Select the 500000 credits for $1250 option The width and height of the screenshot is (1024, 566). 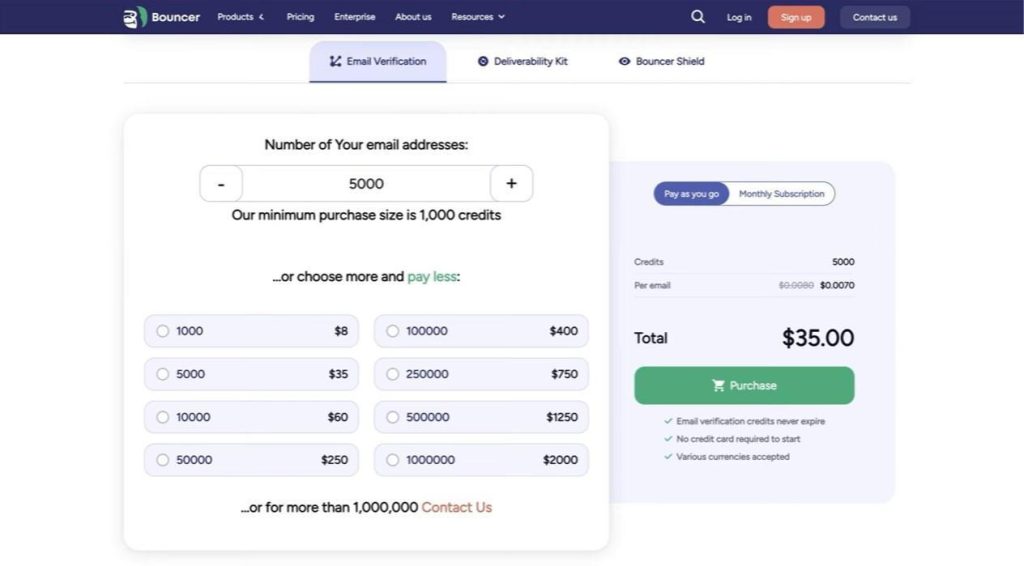click(481, 417)
